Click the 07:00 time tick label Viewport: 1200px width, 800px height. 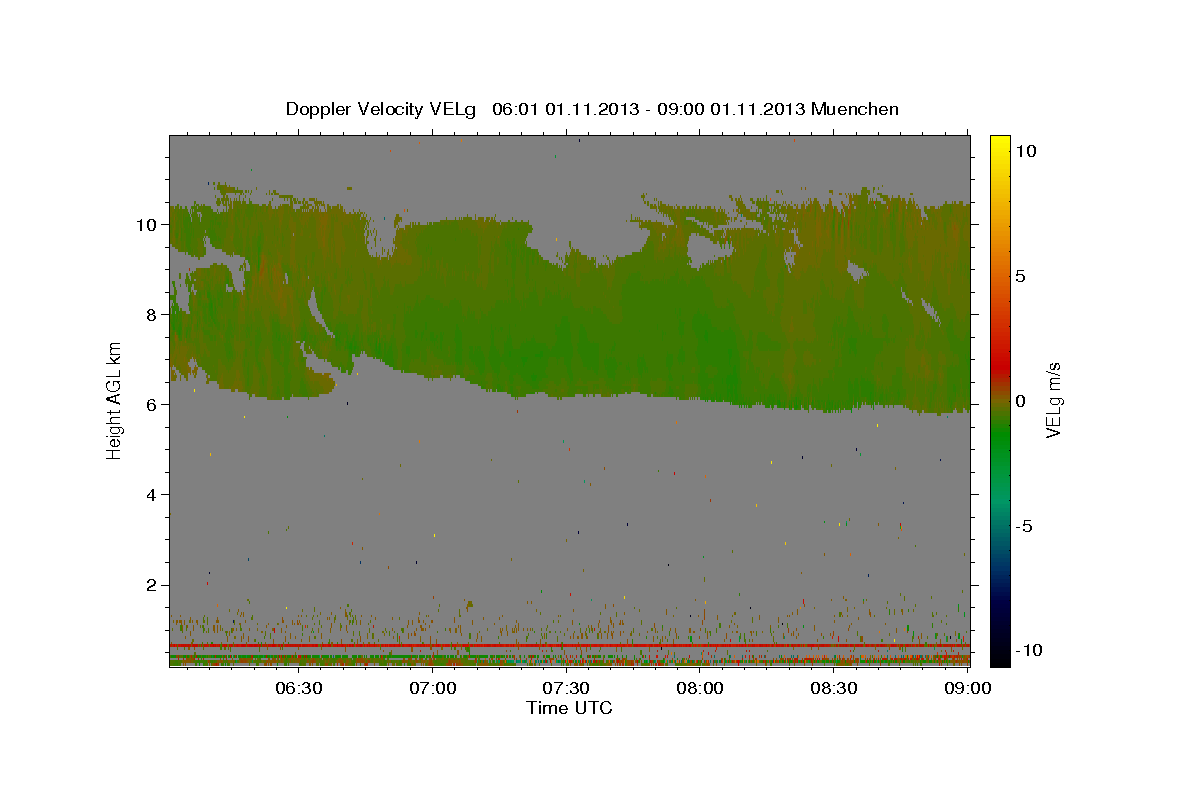pyautogui.click(x=433, y=688)
